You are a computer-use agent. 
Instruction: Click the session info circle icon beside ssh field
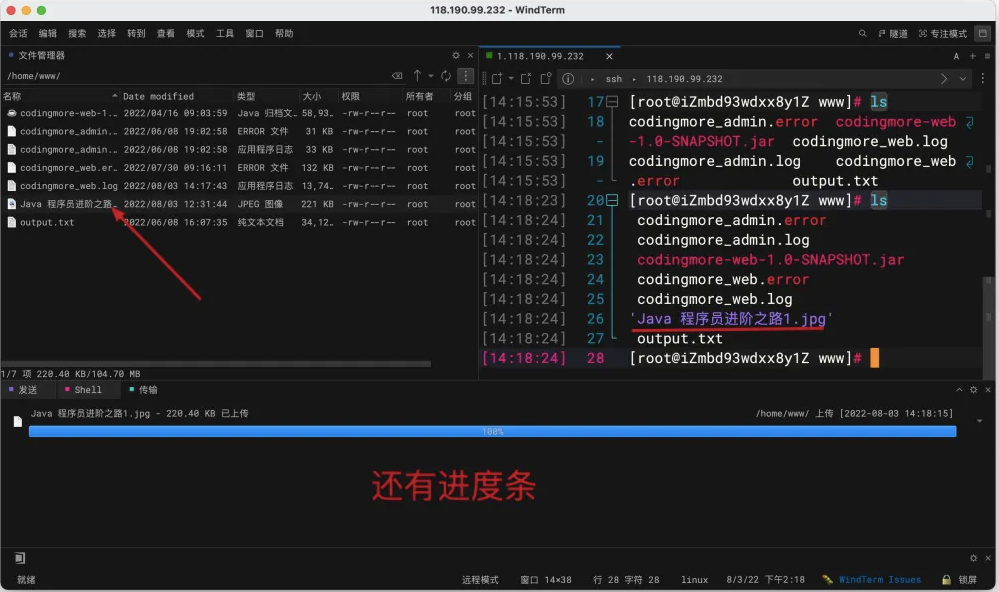pos(568,78)
